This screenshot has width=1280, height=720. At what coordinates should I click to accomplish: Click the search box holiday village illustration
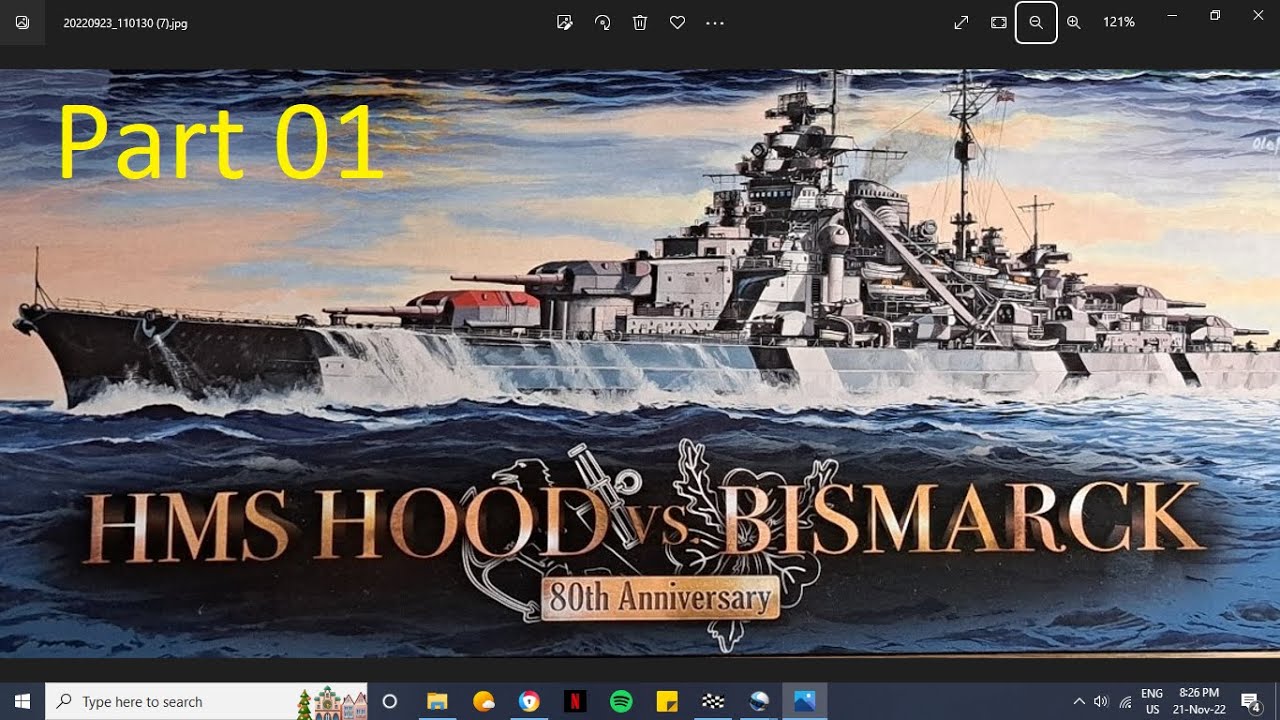coord(332,702)
